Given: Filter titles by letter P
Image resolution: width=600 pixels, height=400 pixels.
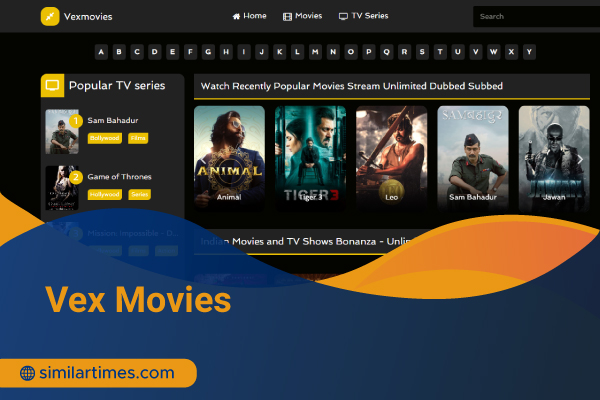Looking at the screenshot, I should pyautogui.click(x=369, y=52).
